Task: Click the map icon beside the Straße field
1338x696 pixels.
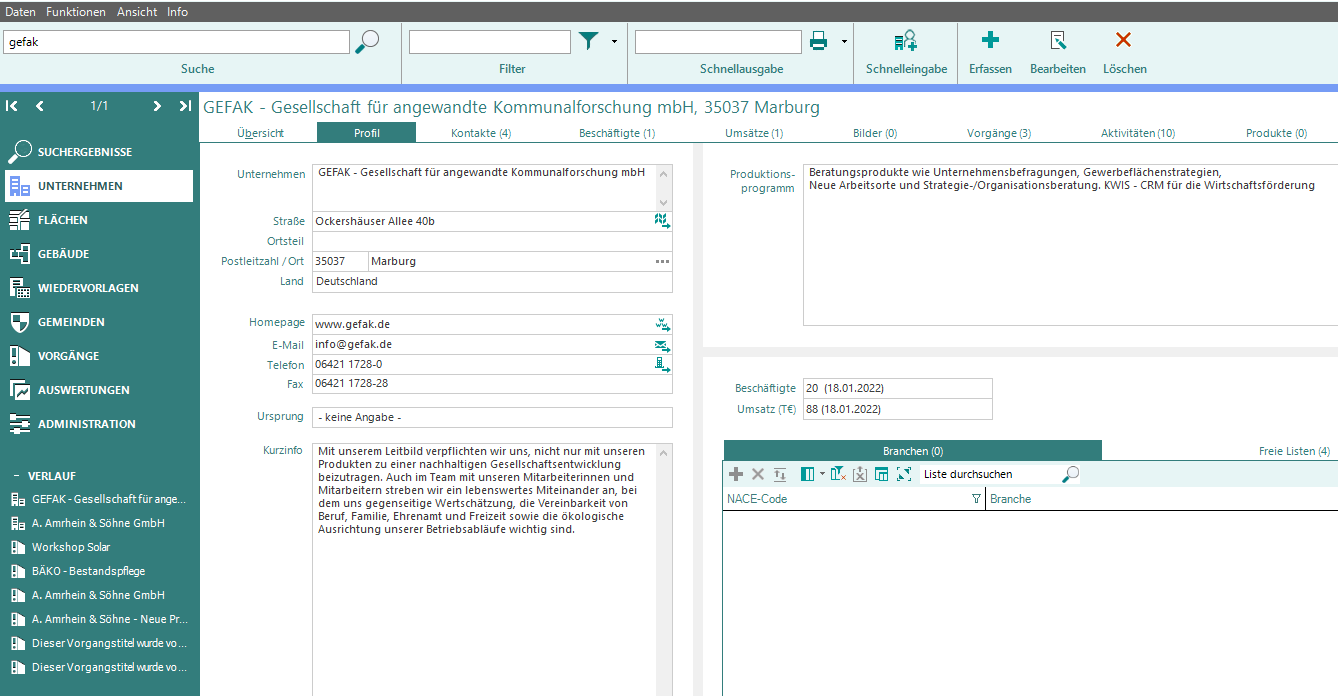Action: tap(662, 221)
